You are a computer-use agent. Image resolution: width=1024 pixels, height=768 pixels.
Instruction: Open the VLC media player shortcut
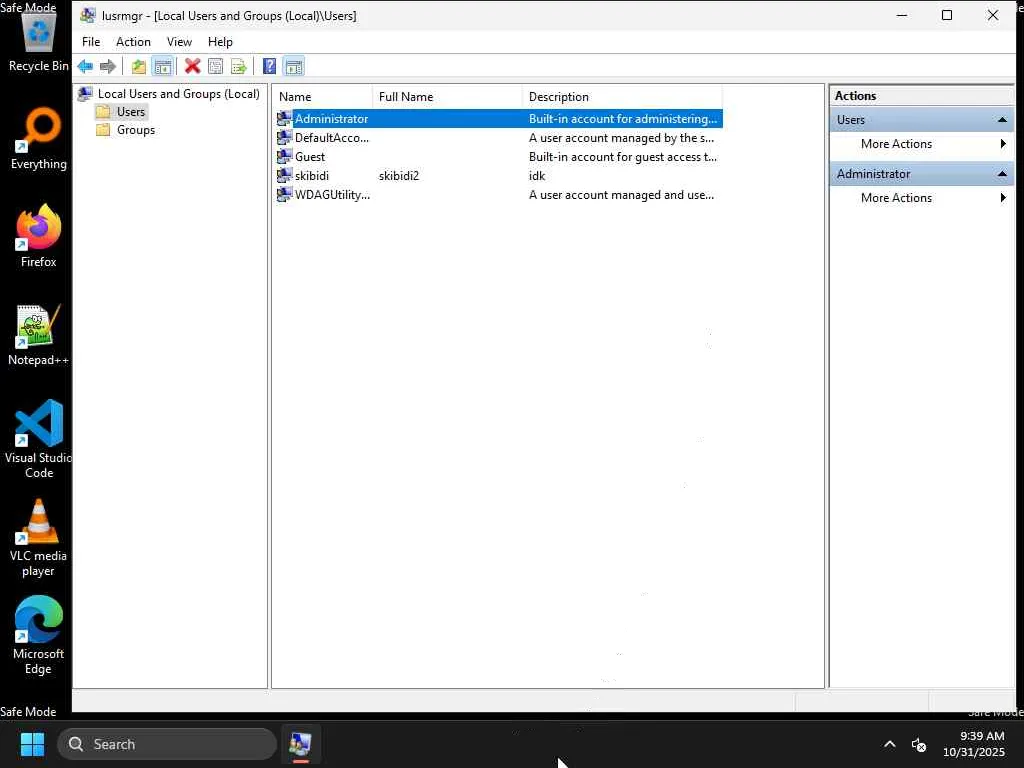38,537
